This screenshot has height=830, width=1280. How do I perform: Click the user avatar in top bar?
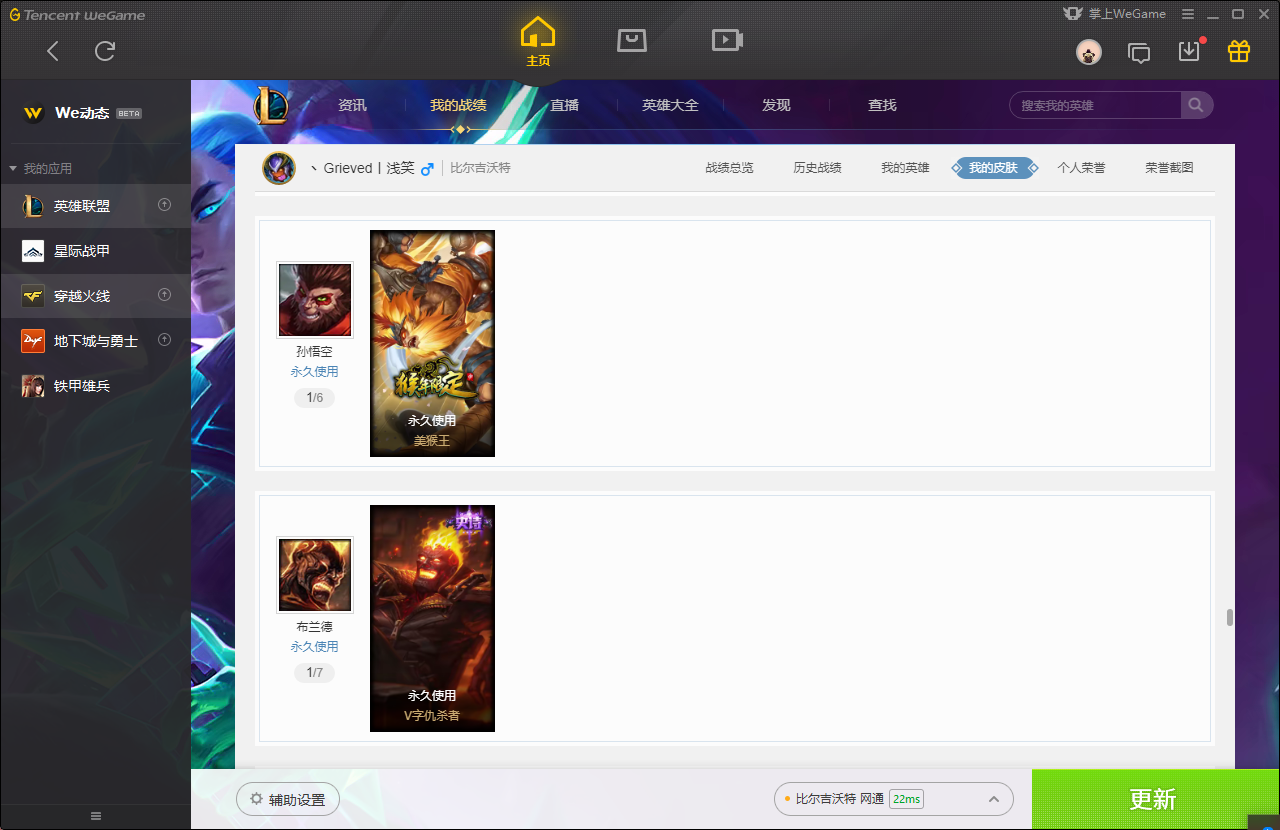pyautogui.click(x=1089, y=52)
